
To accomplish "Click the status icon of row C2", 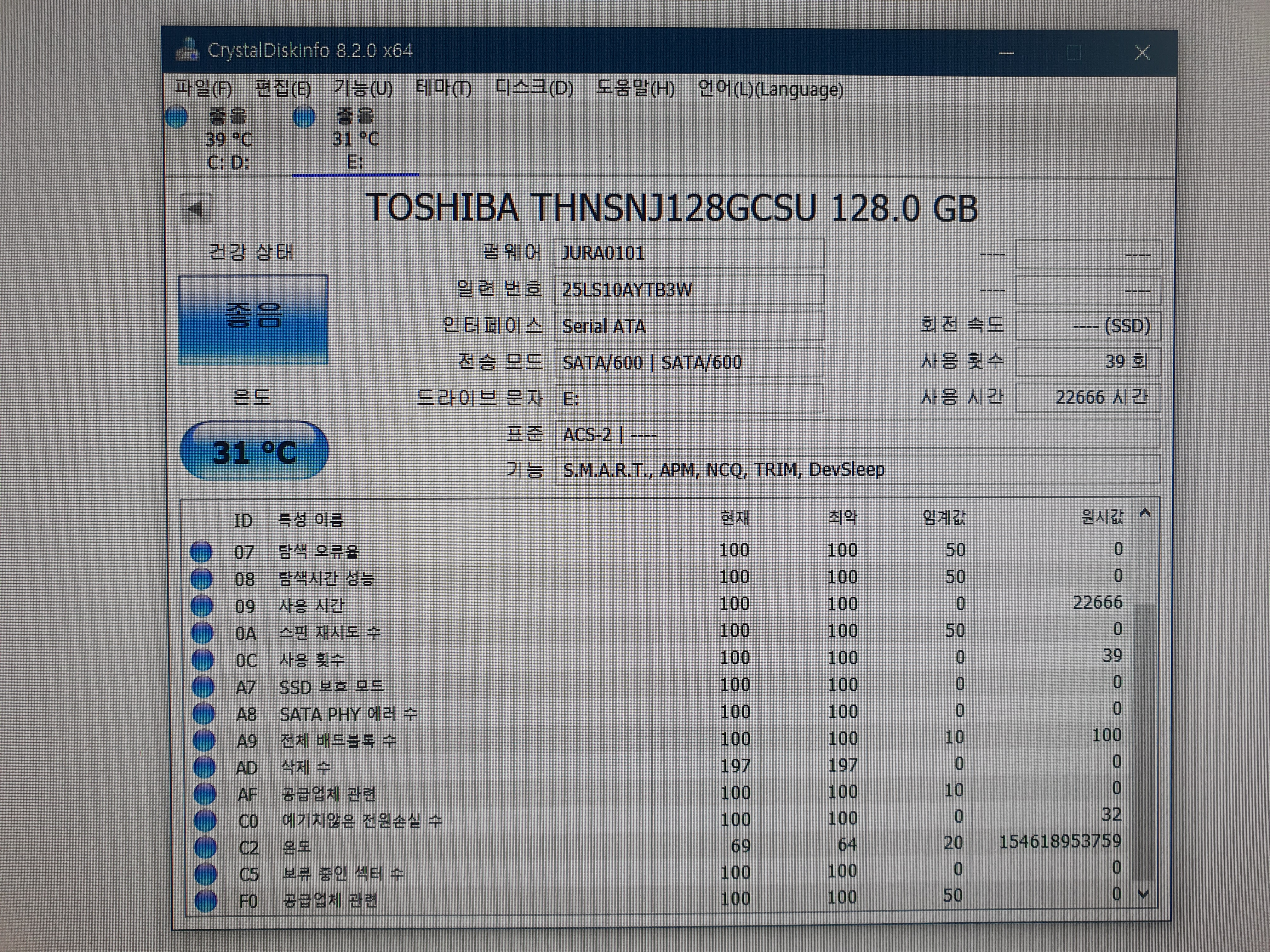I will click(206, 847).
